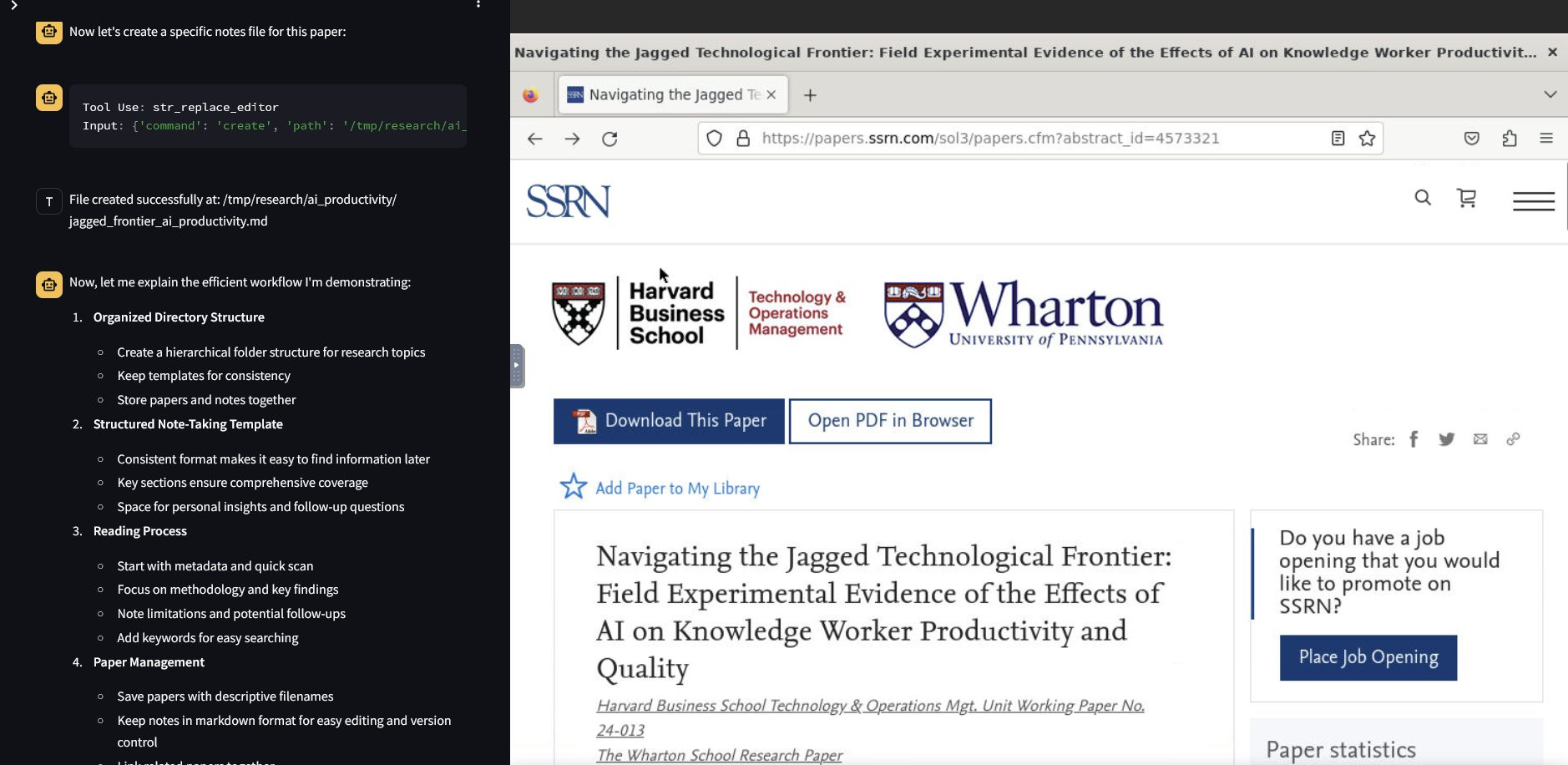
Task: View site security padlock info
Action: click(x=743, y=139)
